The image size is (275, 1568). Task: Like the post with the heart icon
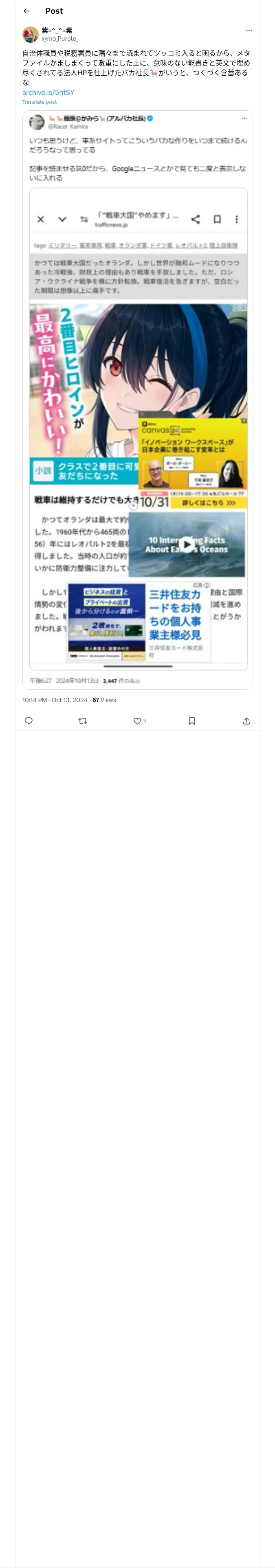(x=137, y=720)
